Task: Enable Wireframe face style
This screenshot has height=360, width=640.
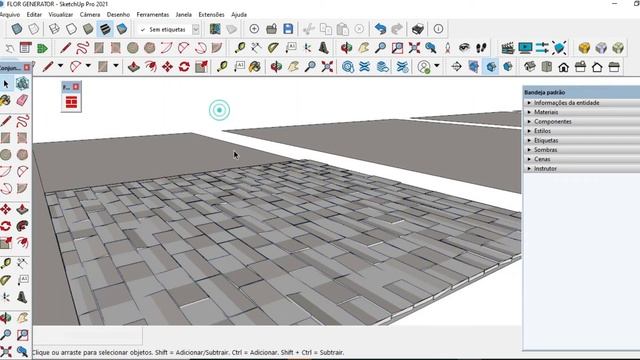Action: [54, 29]
